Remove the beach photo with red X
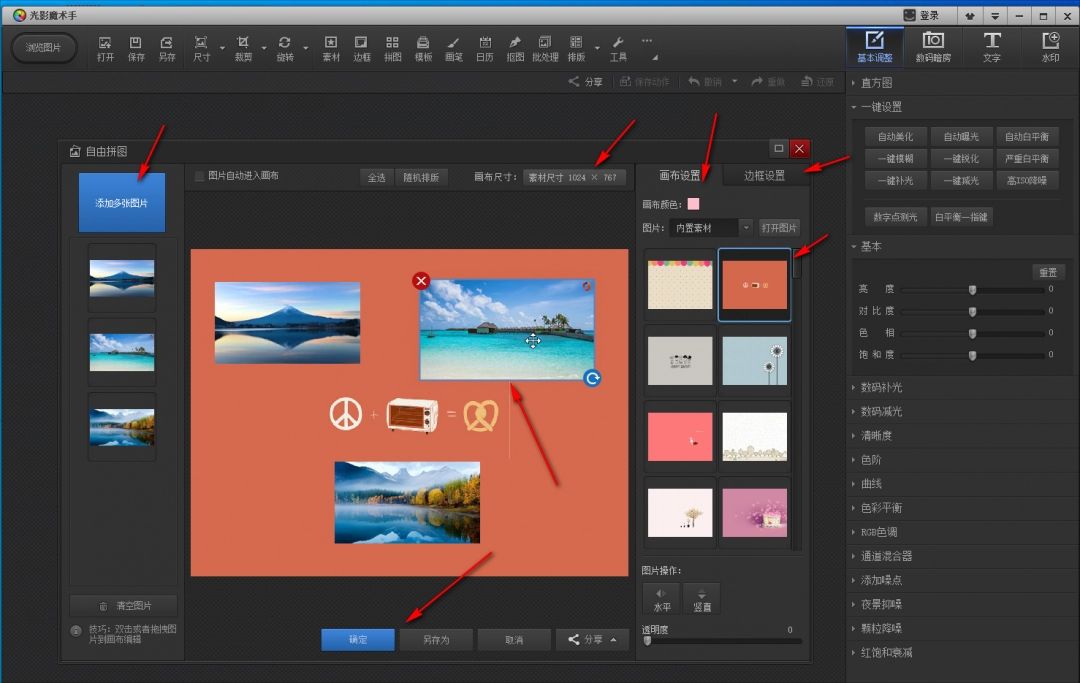 [421, 281]
